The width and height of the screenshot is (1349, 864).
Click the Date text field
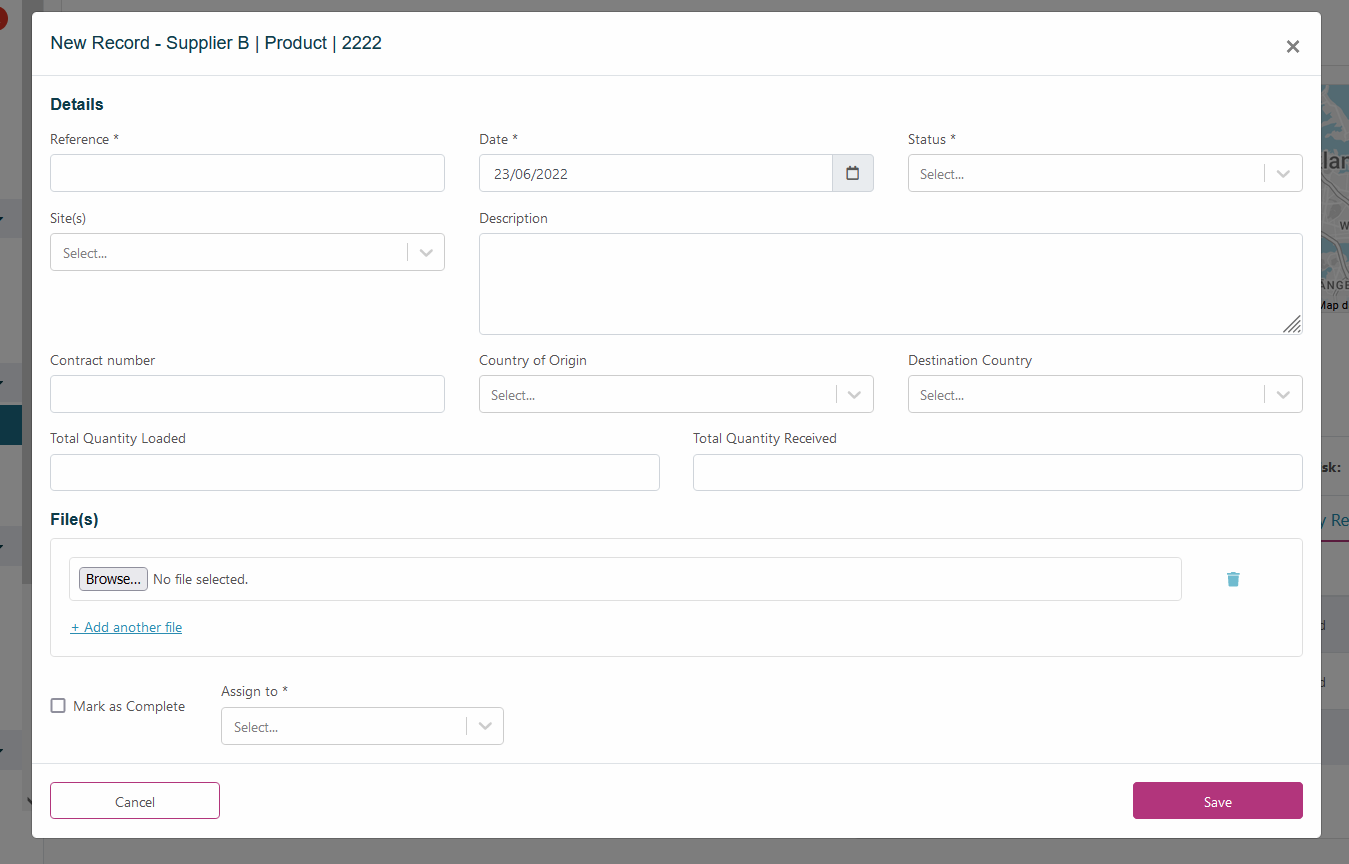click(x=655, y=173)
